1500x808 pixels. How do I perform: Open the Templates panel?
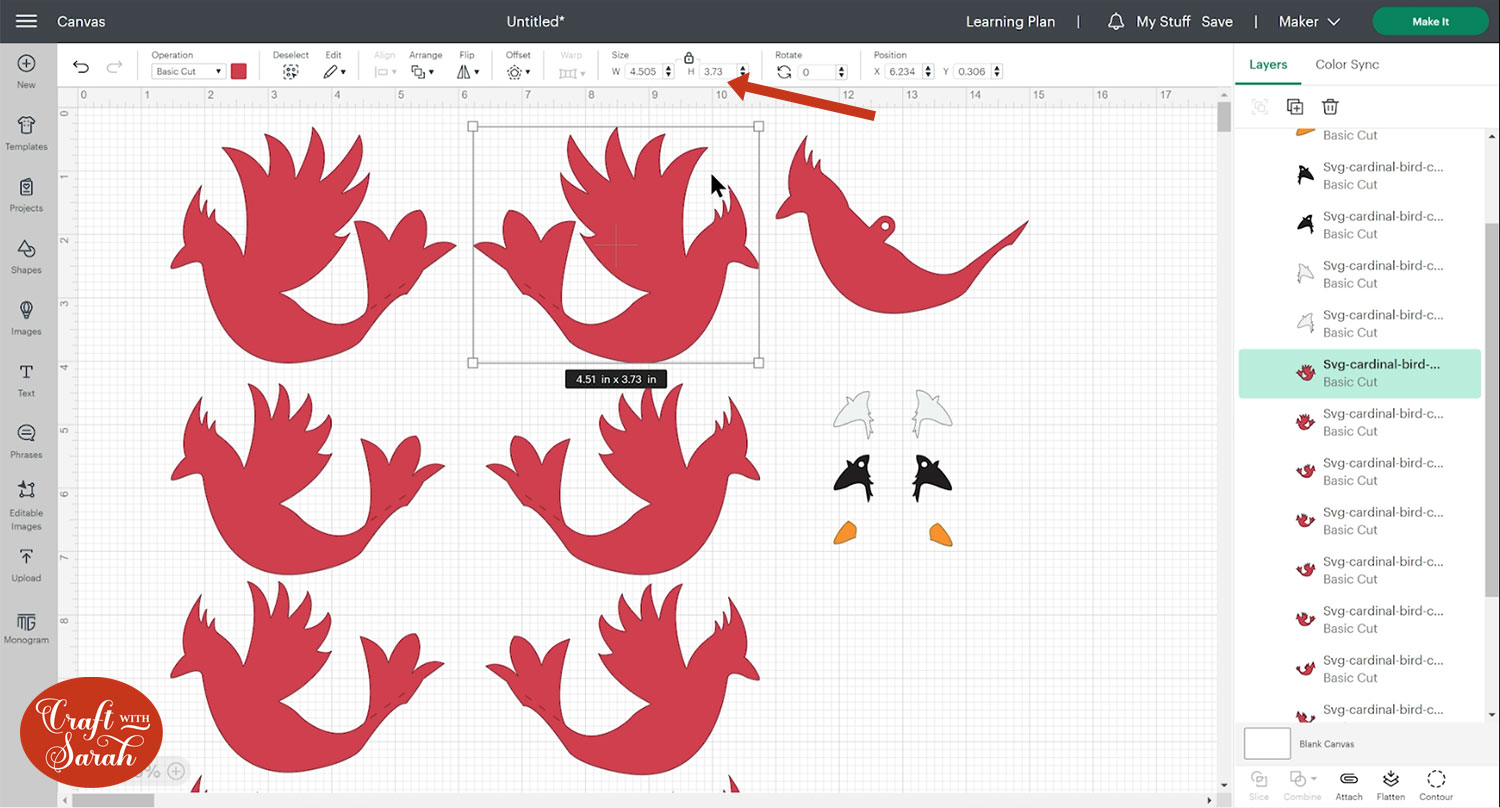pos(26,133)
